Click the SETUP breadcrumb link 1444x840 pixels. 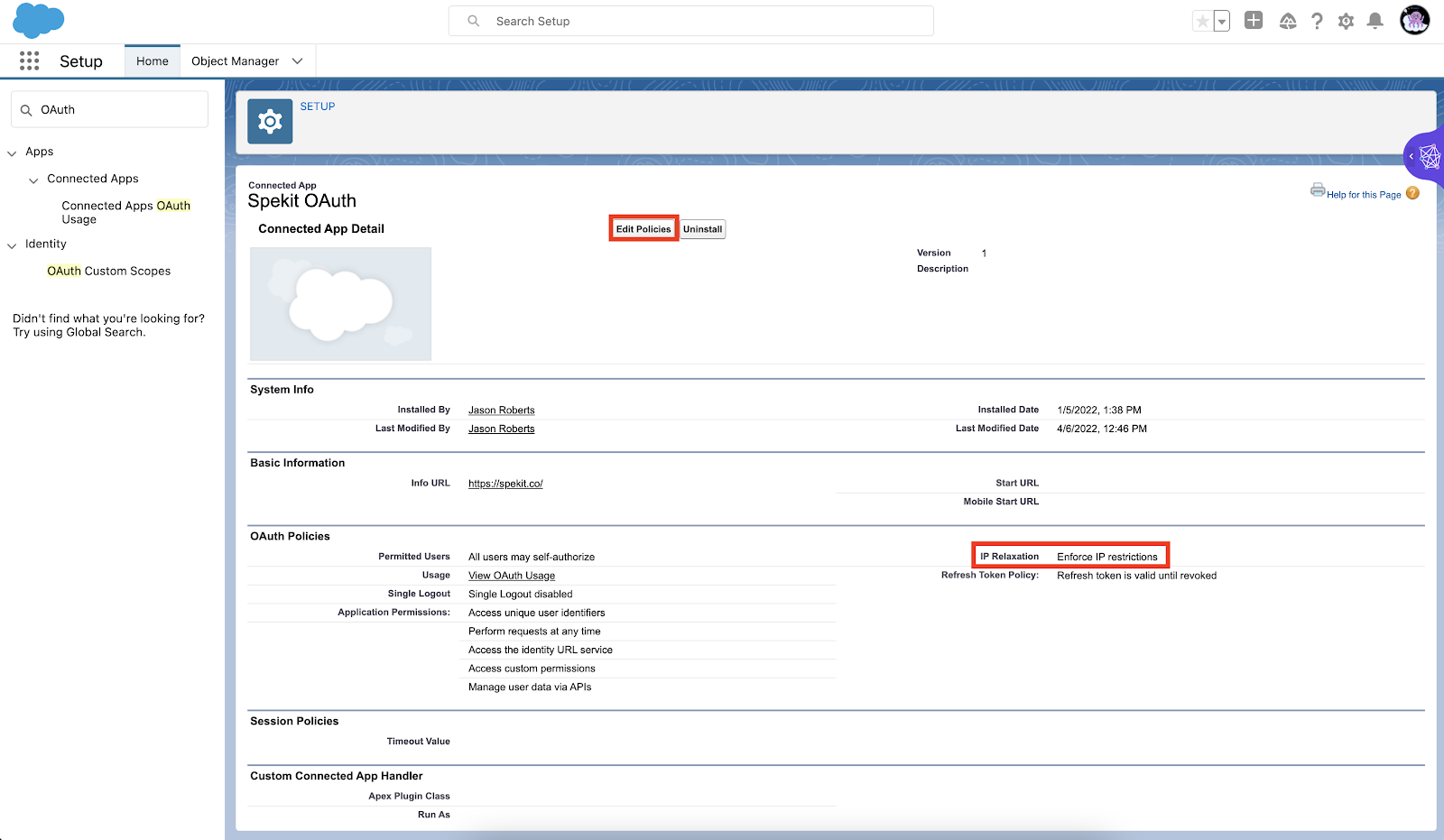pos(318,106)
